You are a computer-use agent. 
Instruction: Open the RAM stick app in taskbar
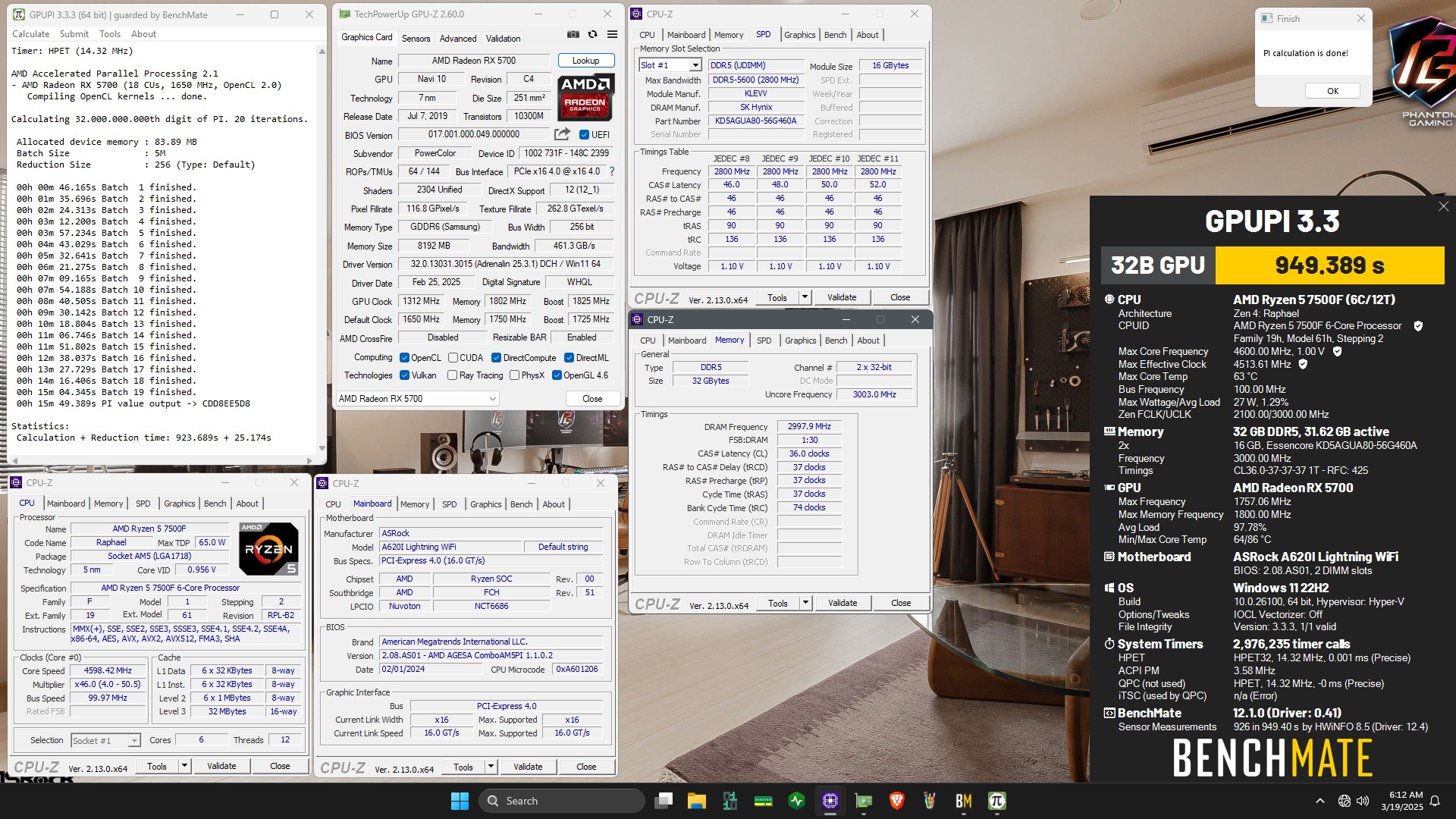point(764,801)
